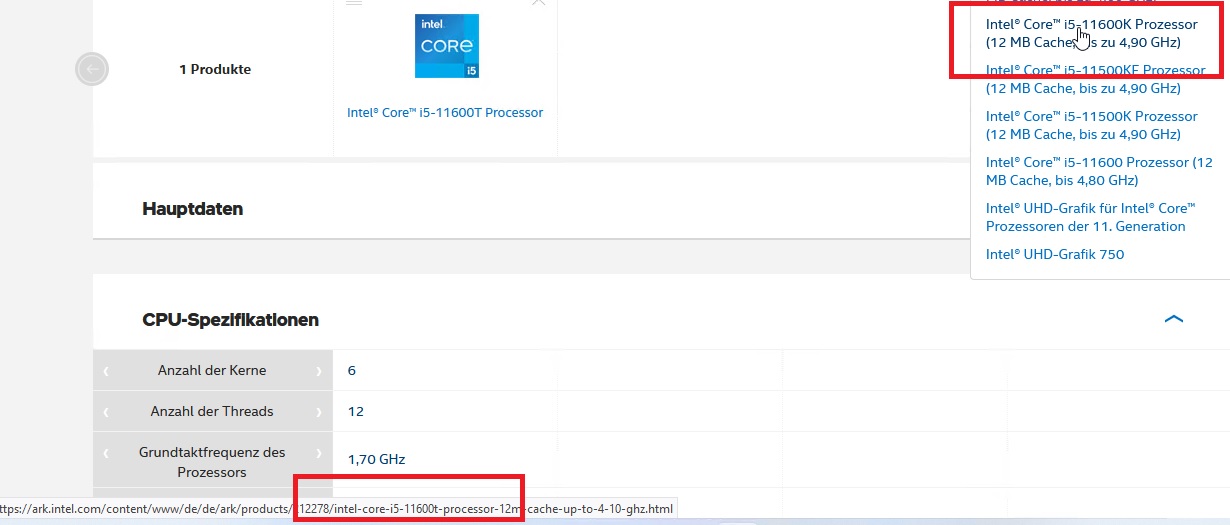Select the i5-11600 Prozessor 4,80 GHz suggestion
This screenshot has width=1230, height=525.
[1099, 171]
